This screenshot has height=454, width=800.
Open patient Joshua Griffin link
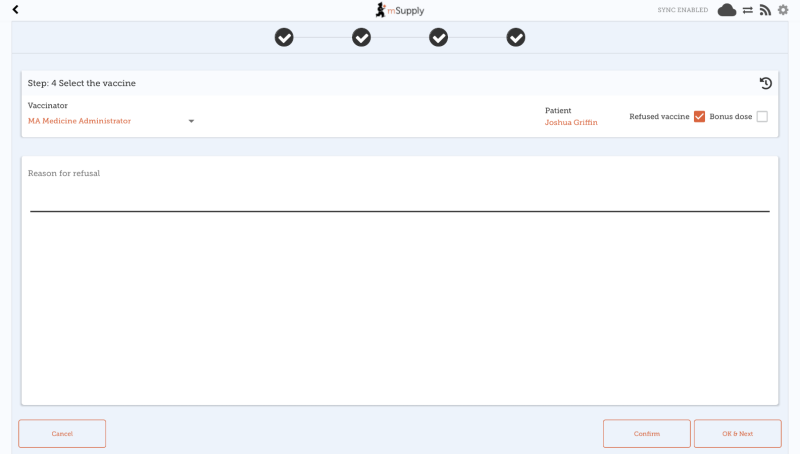pos(571,122)
